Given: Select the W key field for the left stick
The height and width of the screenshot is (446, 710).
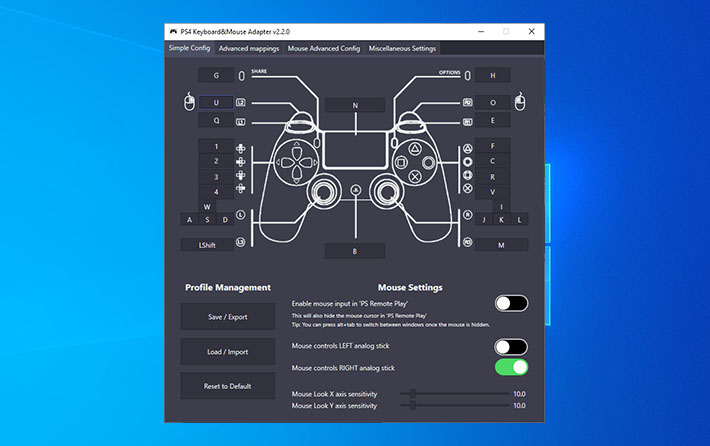Looking at the screenshot, I should coord(207,206).
